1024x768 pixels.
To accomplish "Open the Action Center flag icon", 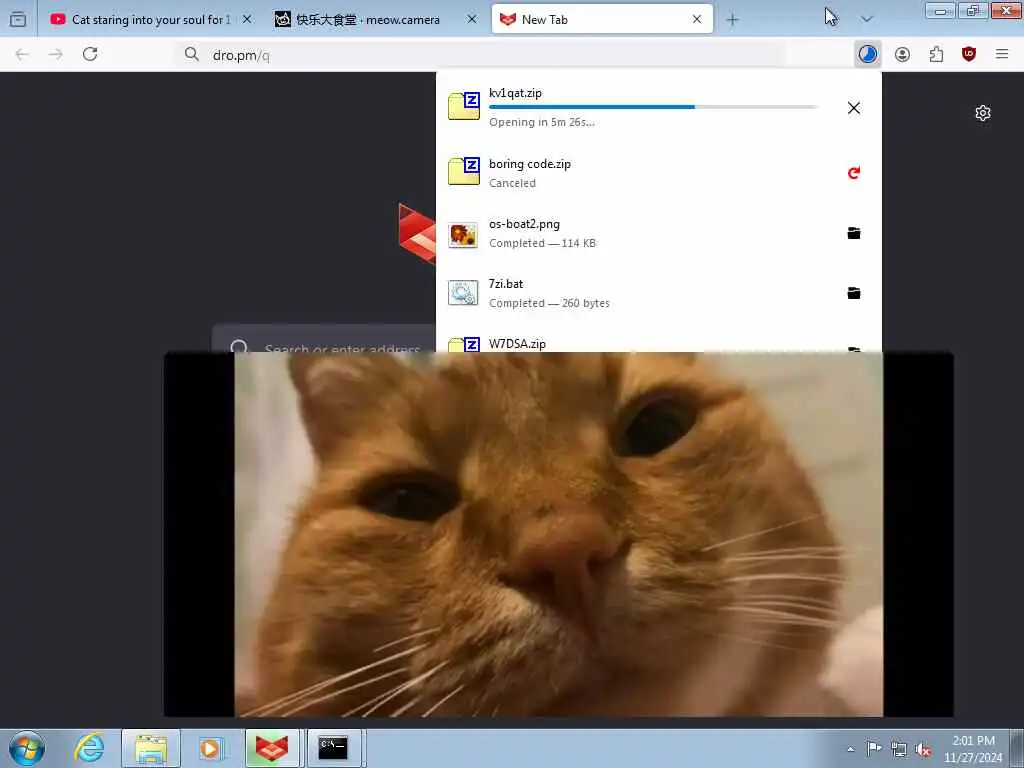I will 874,749.
